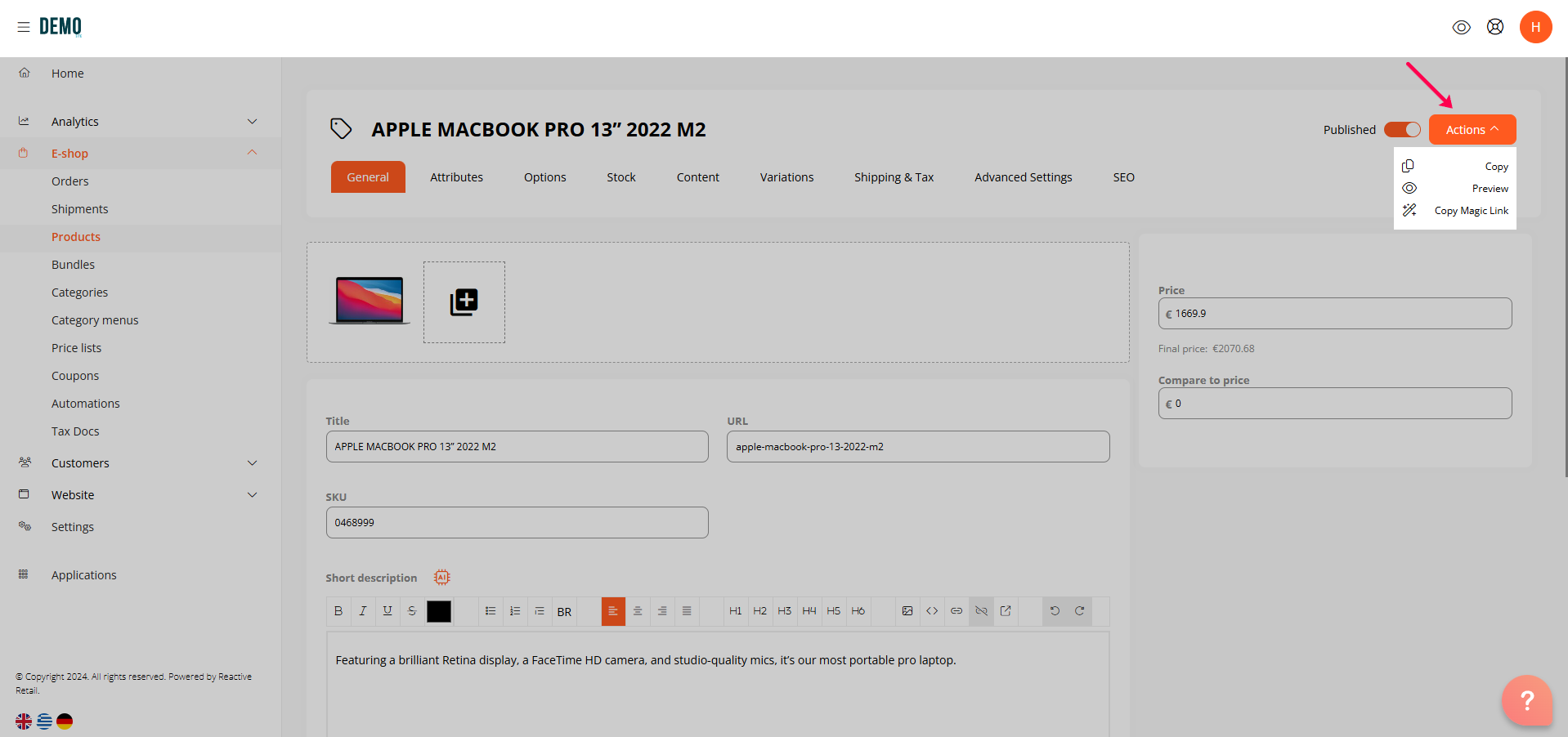Expand the Website section
Viewport: 1568px width, 737px height.
141,495
